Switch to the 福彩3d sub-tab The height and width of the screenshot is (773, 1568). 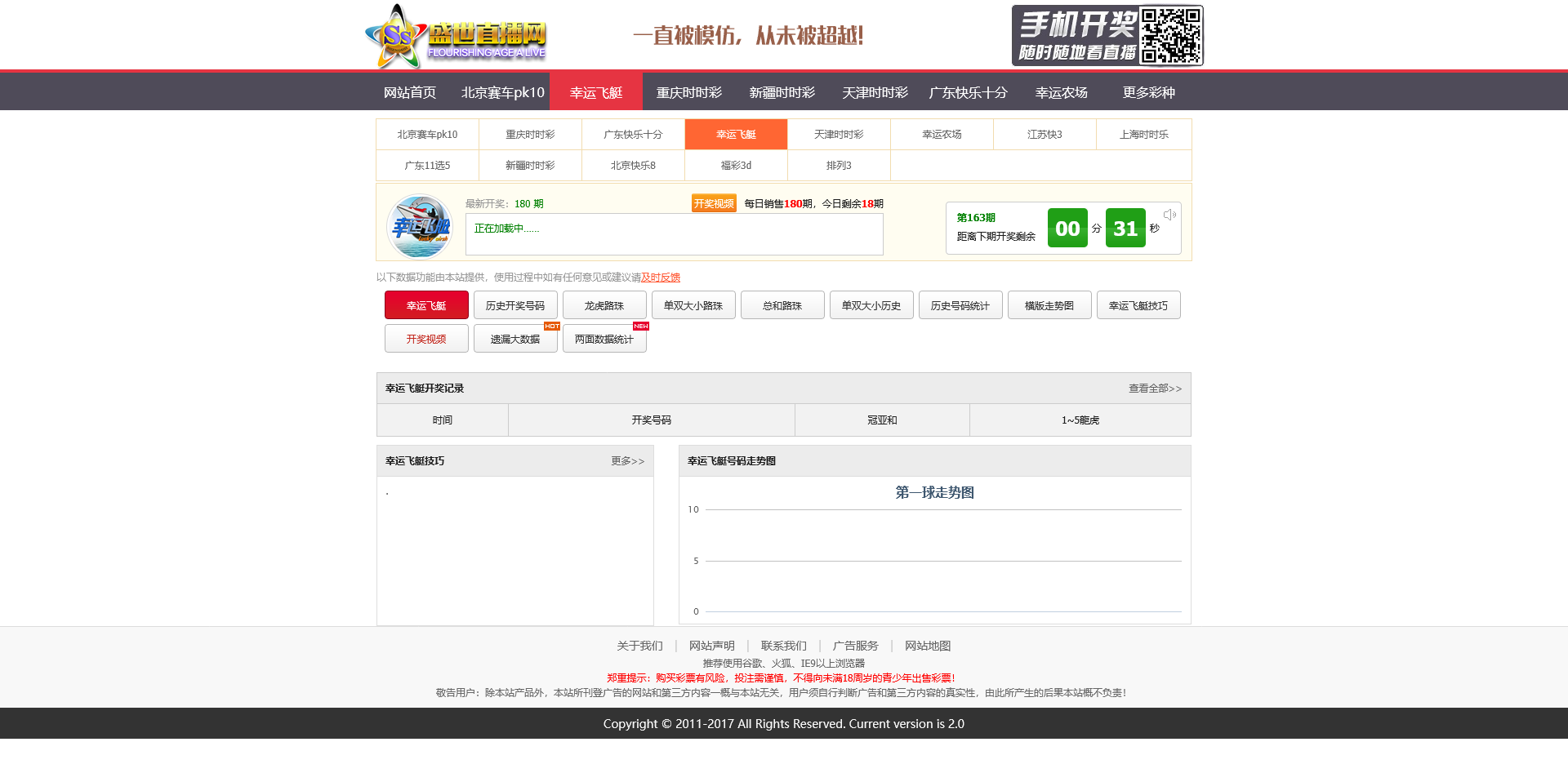(736, 166)
